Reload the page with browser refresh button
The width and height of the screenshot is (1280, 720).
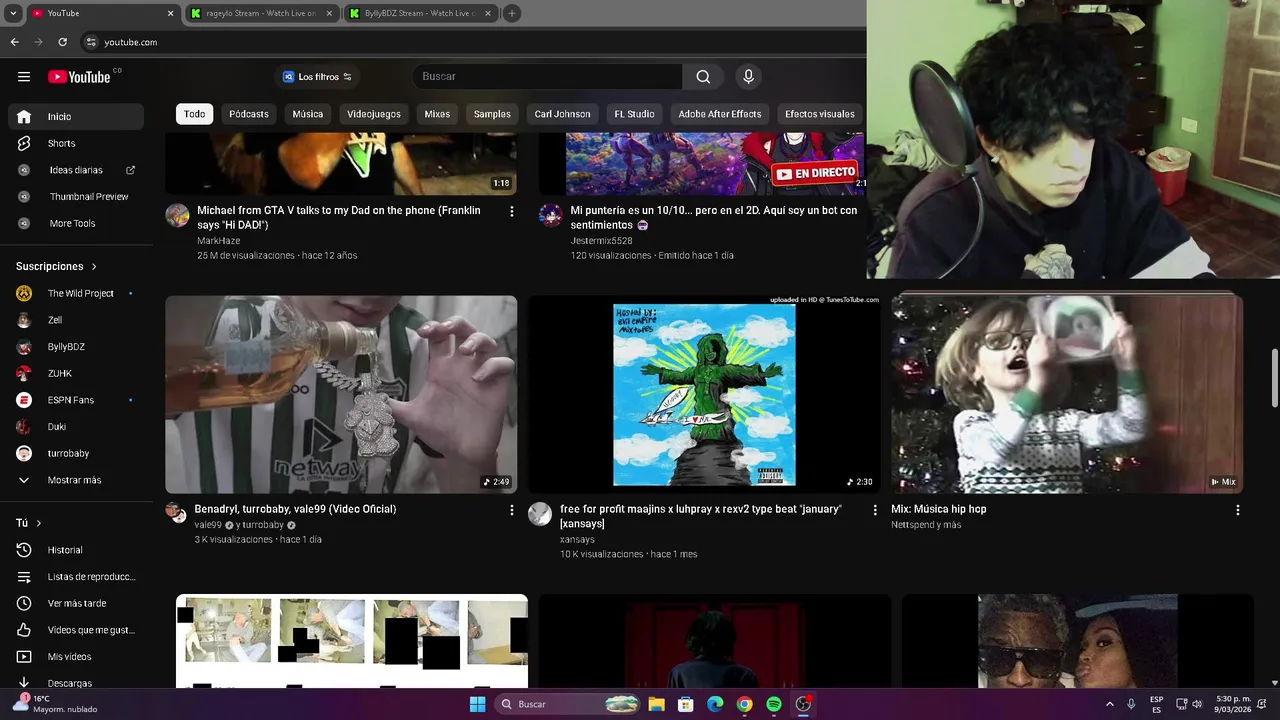coord(62,42)
